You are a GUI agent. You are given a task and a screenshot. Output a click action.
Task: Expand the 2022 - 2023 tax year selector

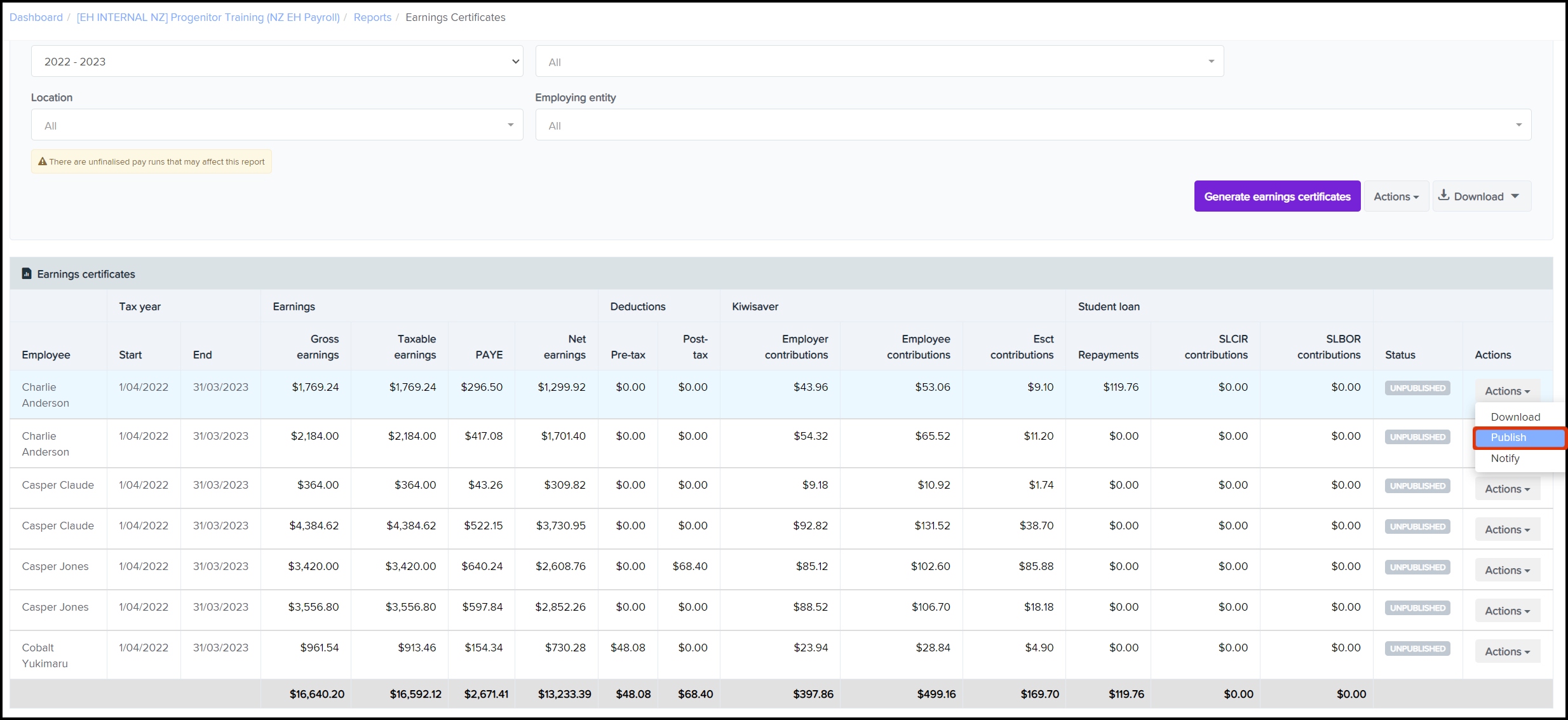[277, 62]
